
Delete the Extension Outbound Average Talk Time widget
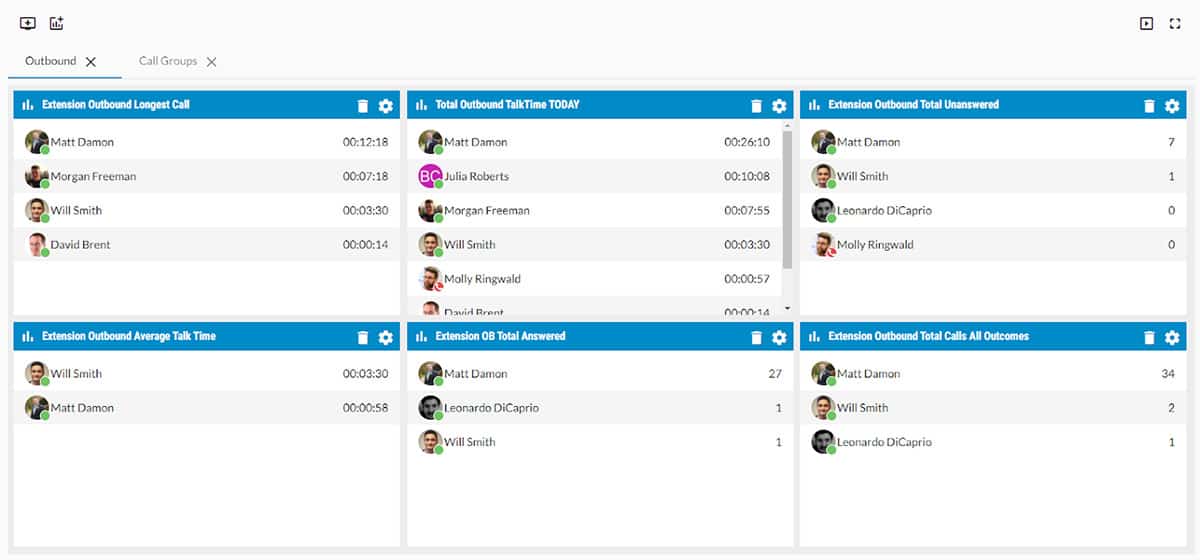(363, 338)
